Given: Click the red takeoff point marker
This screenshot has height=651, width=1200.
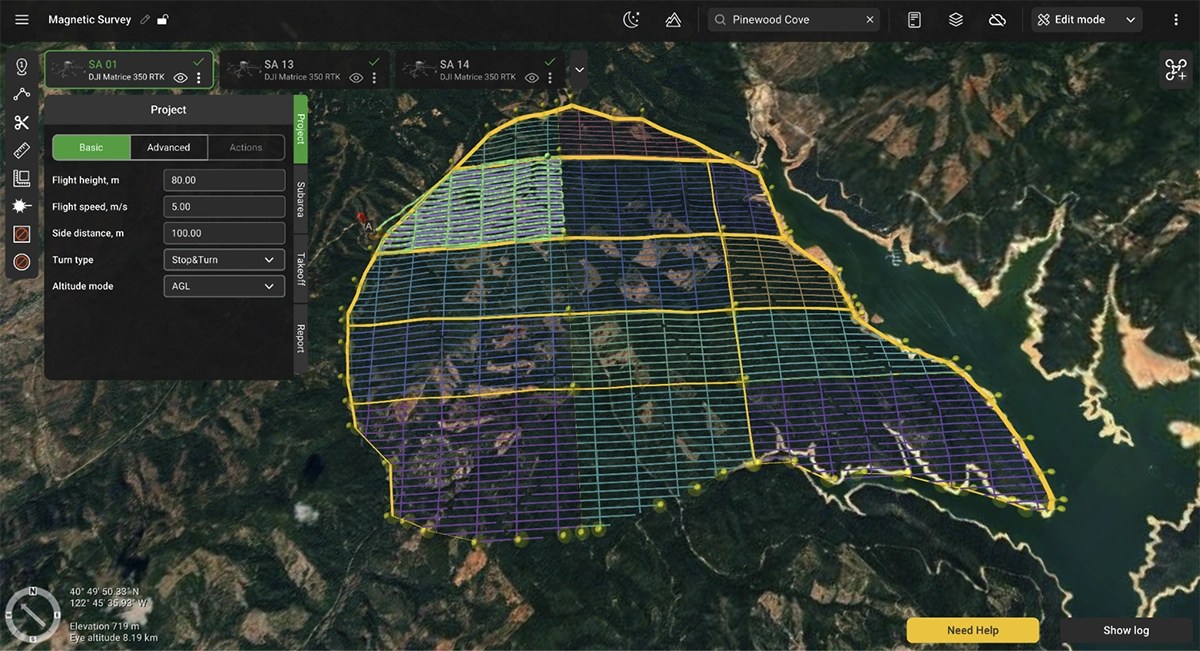Looking at the screenshot, I should pos(361,217).
